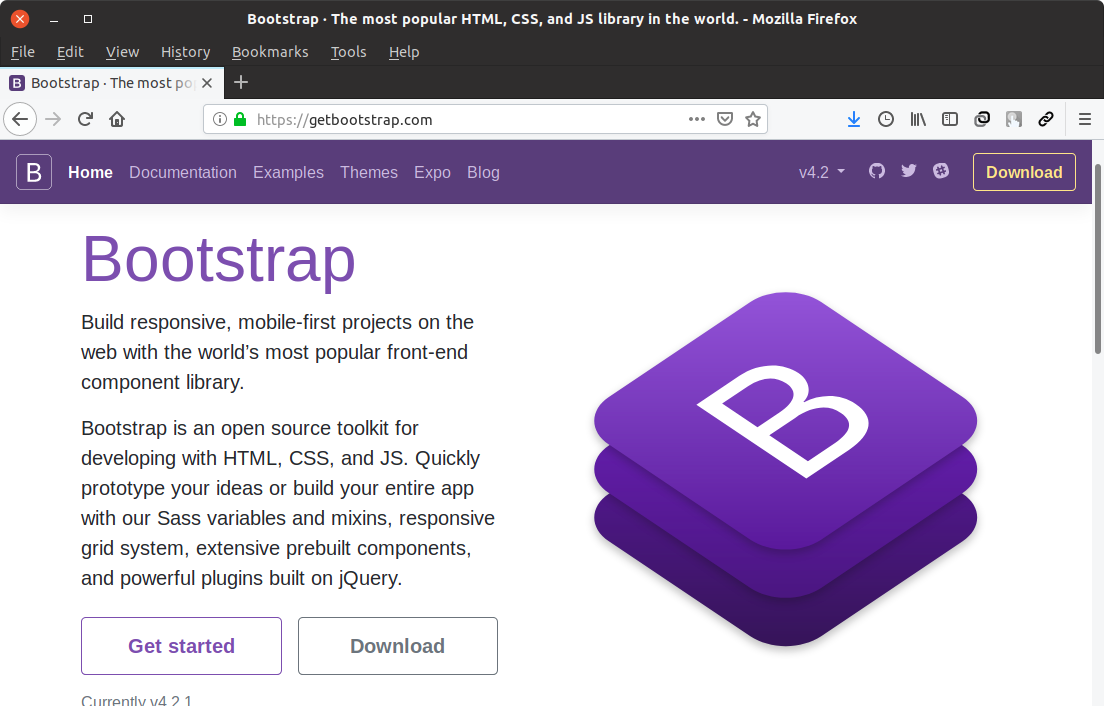Open the Help menu

coord(404,52)
